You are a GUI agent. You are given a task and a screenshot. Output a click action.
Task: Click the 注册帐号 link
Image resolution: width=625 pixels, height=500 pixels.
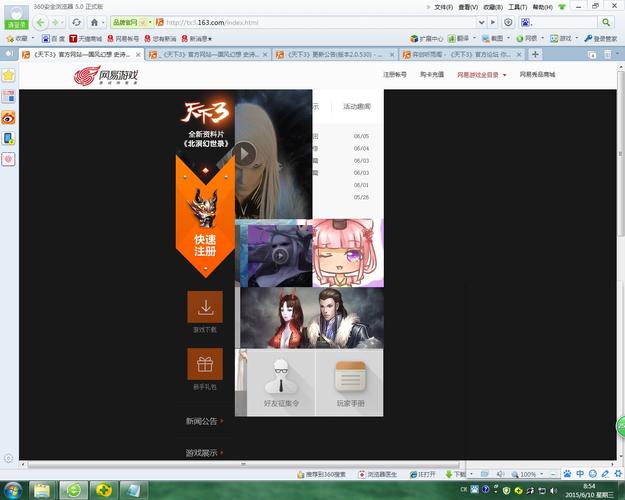point(395,75)
